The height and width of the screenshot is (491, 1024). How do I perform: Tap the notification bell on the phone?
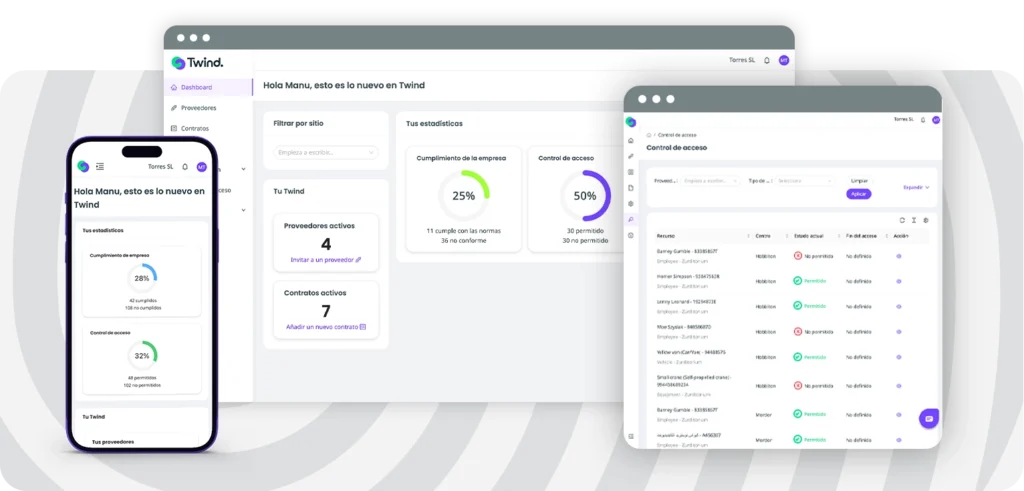pos(185,166)
